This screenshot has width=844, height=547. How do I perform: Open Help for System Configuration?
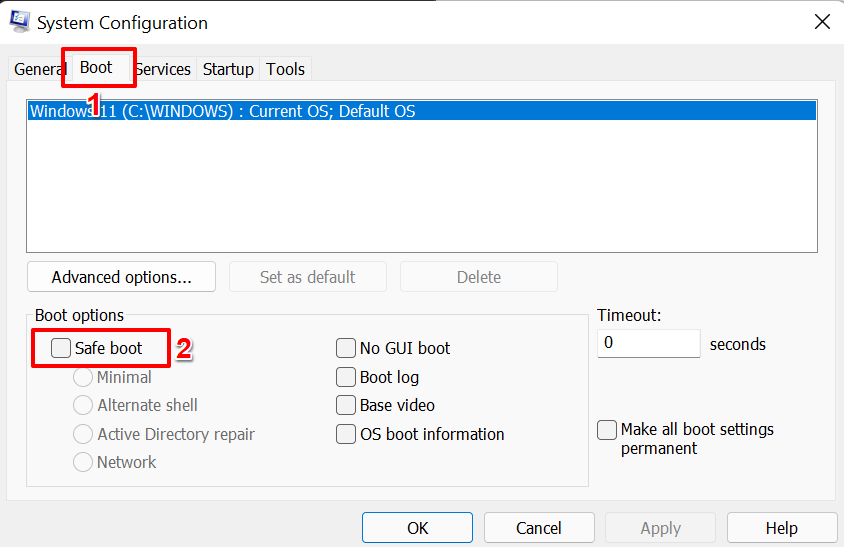click(781, 528)
